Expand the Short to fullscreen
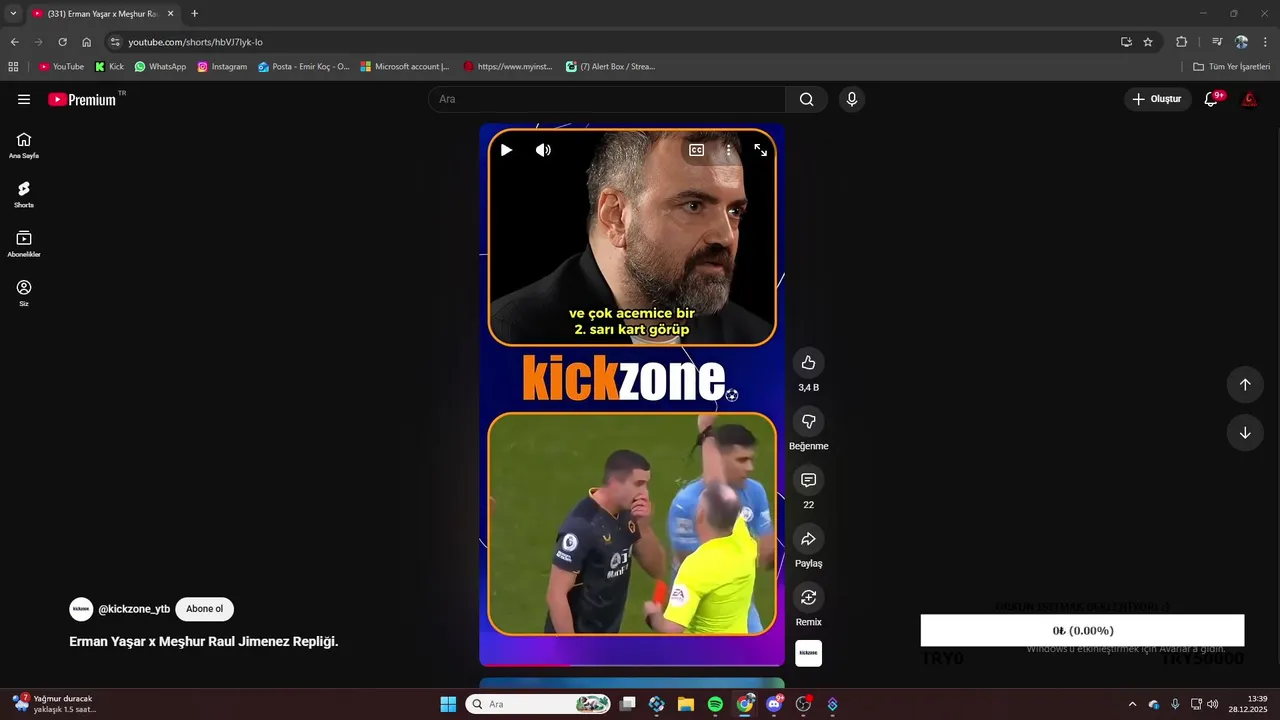 click(761, 150)
